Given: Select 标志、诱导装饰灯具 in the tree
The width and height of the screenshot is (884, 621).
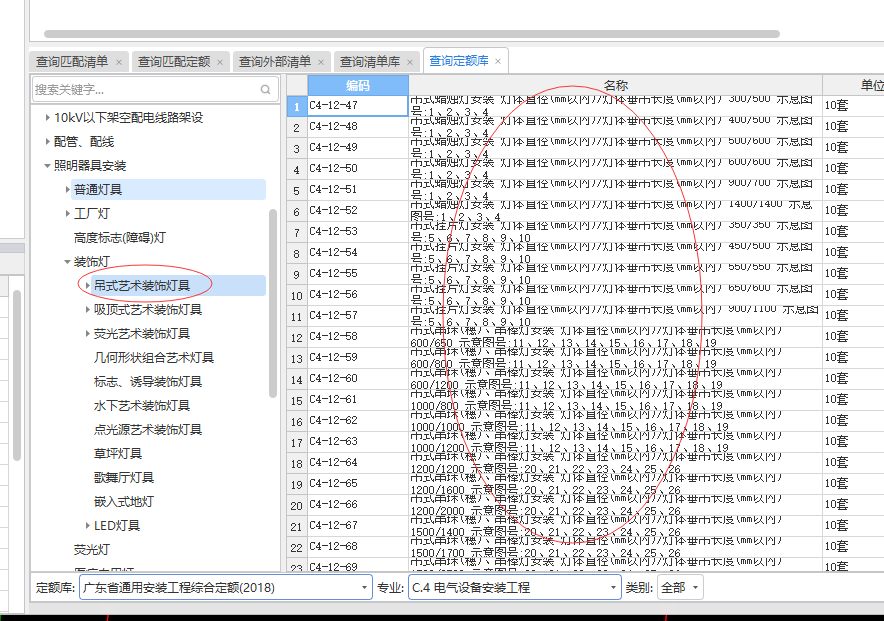Looking at the screenshot, I should [148, 382].
